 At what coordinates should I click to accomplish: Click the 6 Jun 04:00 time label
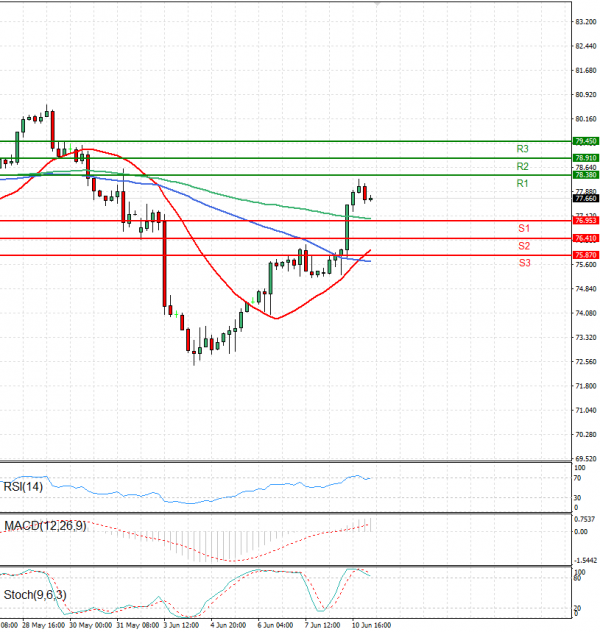click(x=275, y=625)
